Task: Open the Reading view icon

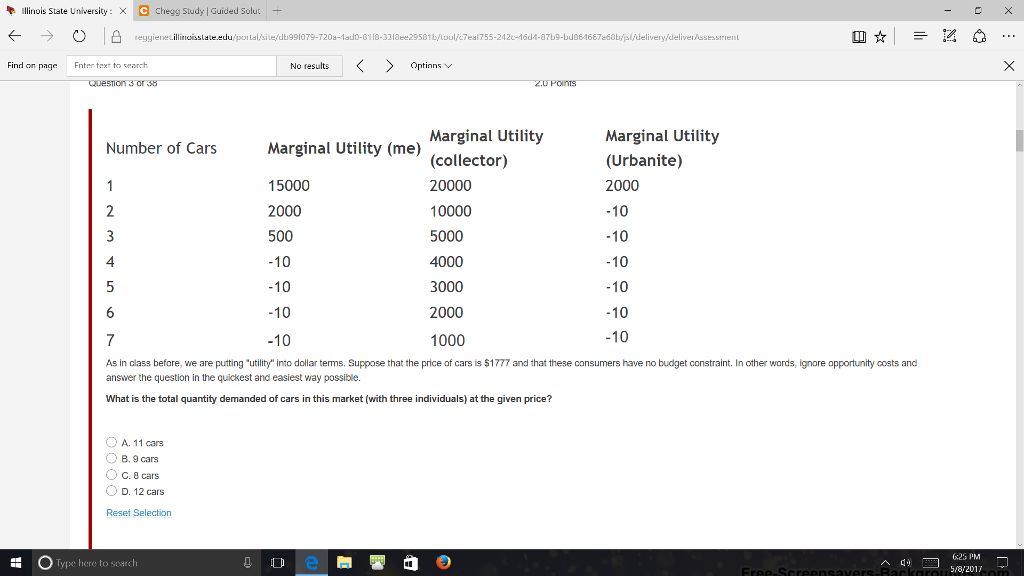Action: pos(860,37)
